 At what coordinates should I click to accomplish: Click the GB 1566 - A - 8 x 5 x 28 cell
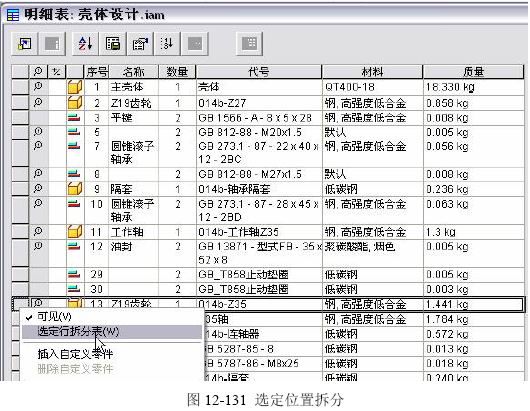[259, 118]
